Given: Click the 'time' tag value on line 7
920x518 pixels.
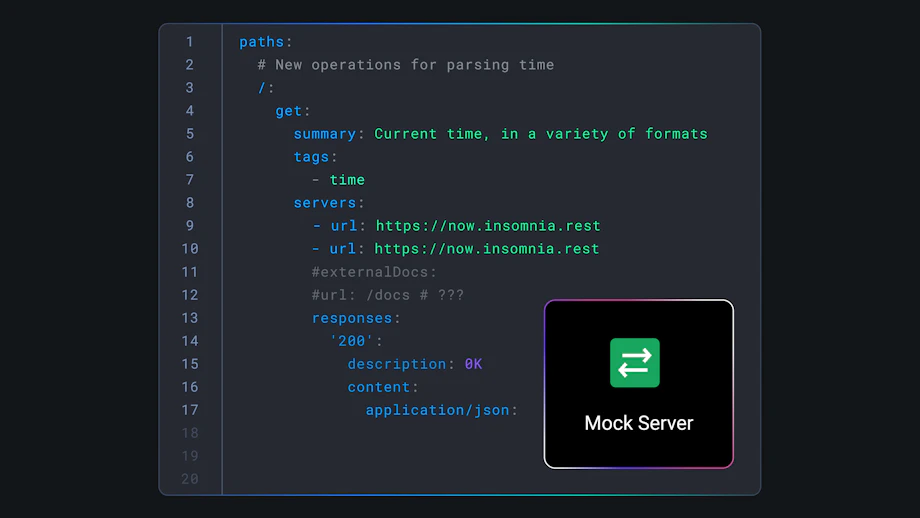Looking at the screenshot, I should click(347, 180).
